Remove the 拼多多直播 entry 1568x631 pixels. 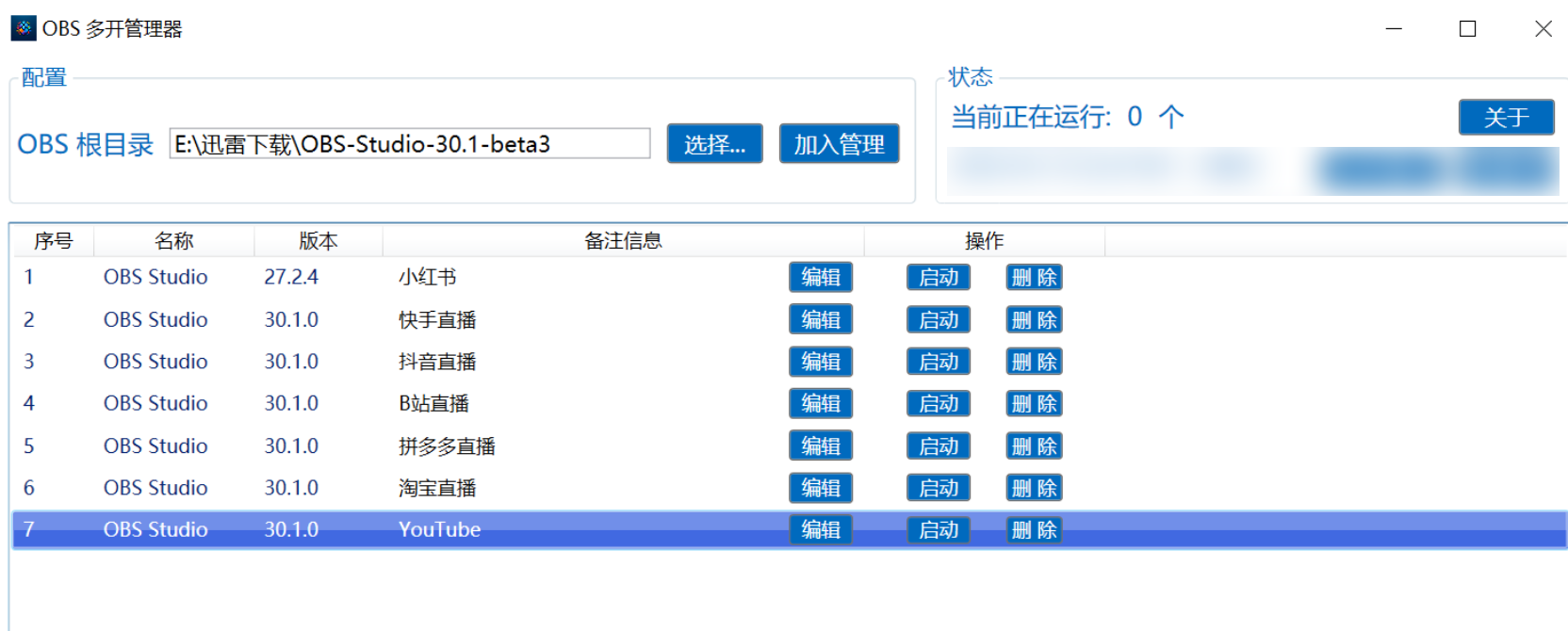coord(1034,445)
